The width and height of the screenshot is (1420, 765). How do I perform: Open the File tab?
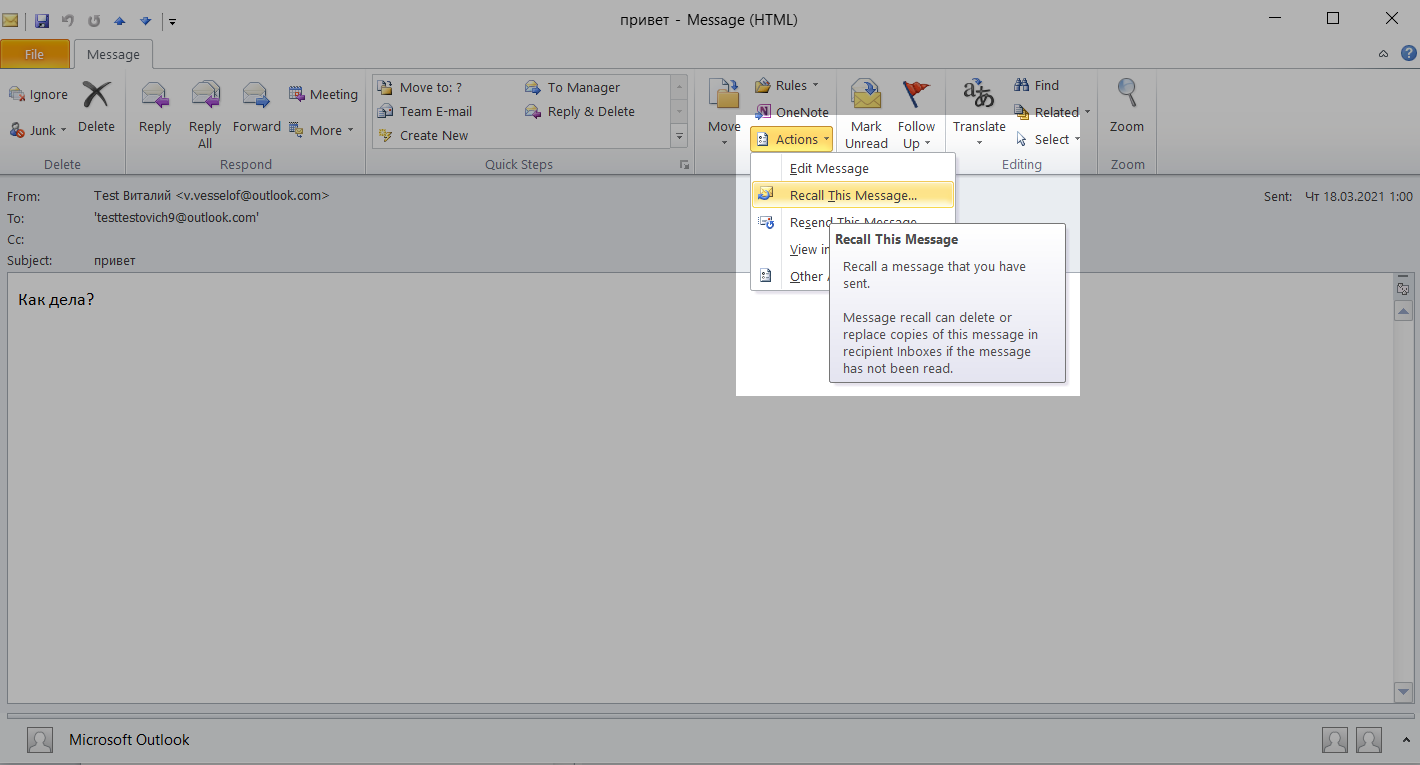tap(35, 54)
